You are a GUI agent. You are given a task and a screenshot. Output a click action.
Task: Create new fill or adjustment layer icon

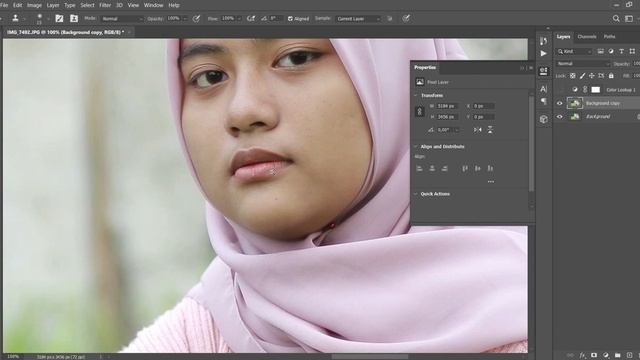click(606, 356)
